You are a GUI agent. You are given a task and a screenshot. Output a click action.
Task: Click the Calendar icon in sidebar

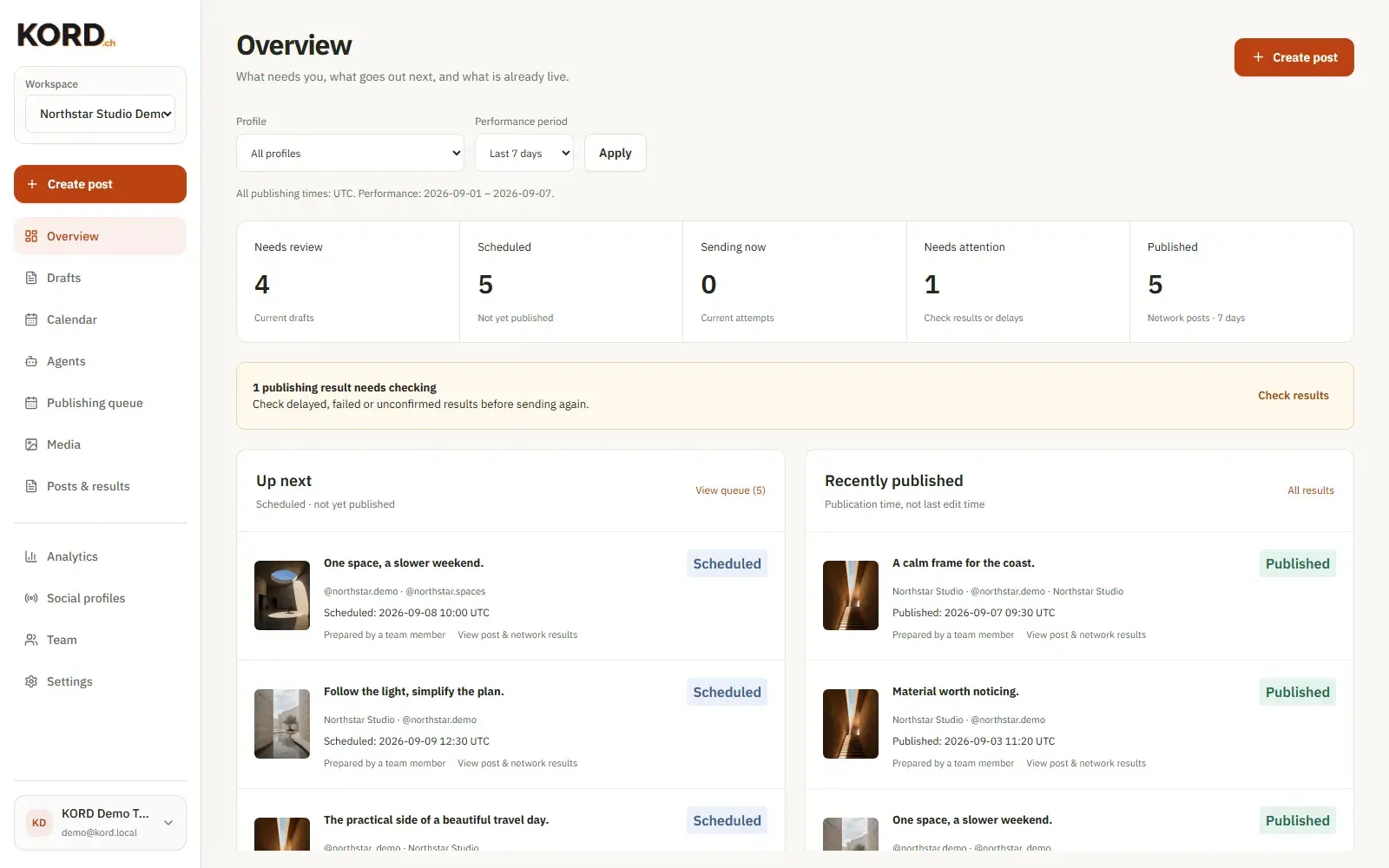pyautogui.click(x=31, y=319)
